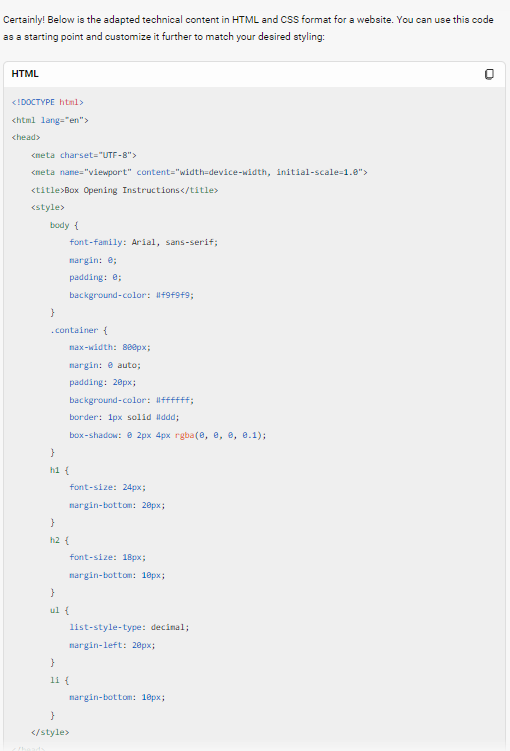Click 'font-family: Arial, sans-serif;' line
Screen dimensions: 510x751
click(x=143, y=242)
